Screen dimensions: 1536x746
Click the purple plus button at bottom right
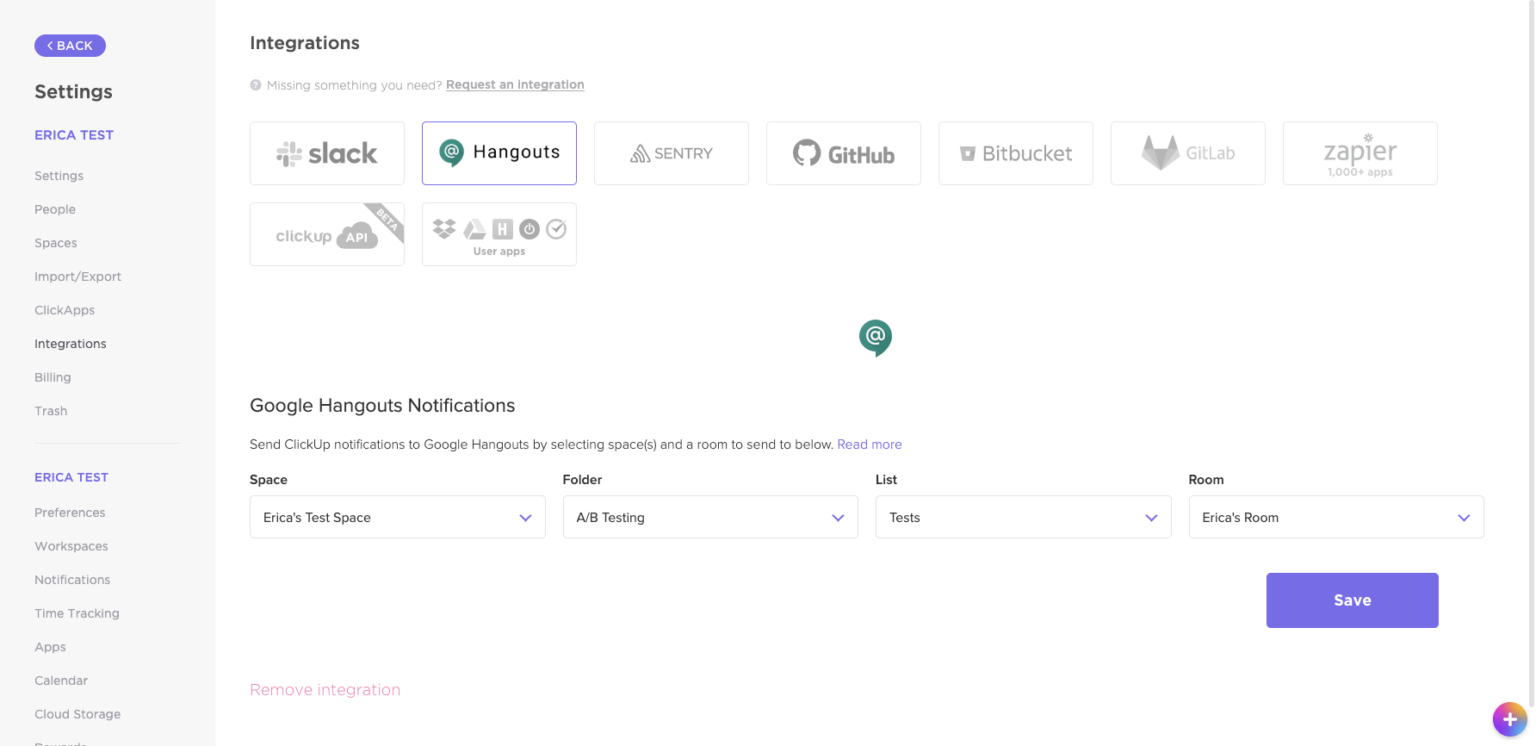pyautogui.click(x=1509, y=719)
